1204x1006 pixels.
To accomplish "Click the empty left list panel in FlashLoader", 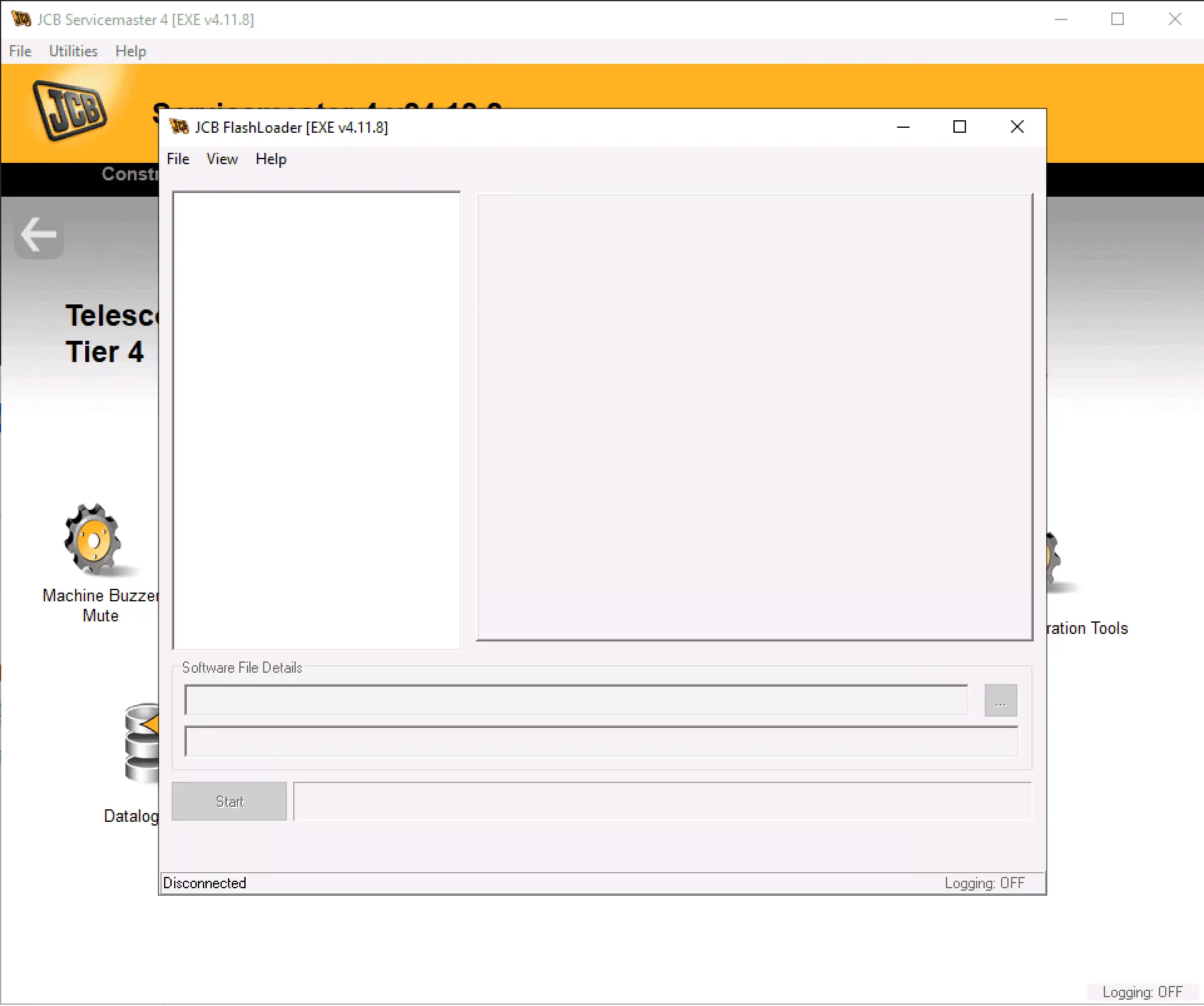I will click(x=316, y=420).
